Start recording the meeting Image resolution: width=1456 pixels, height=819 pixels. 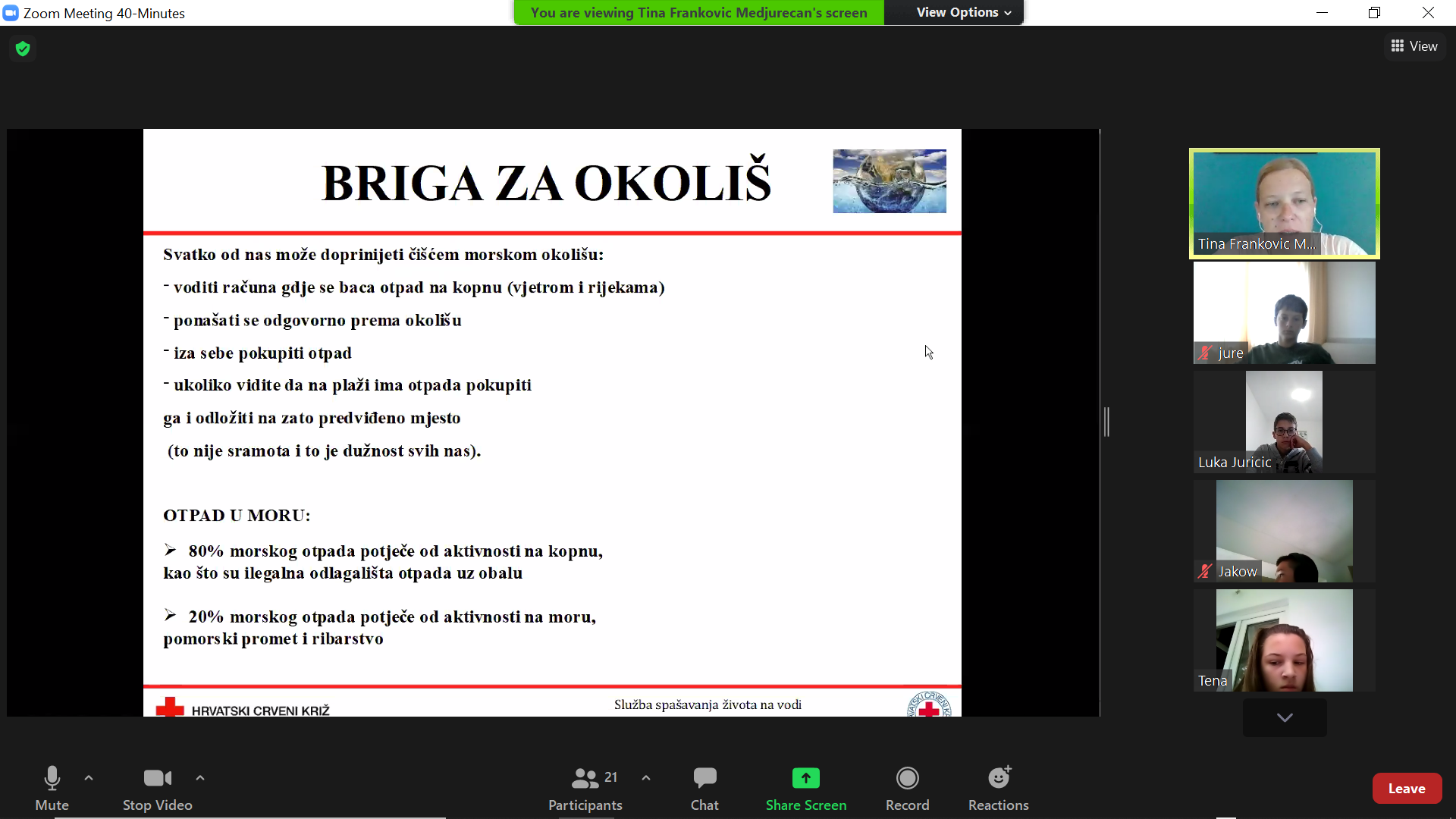(908, 789)
